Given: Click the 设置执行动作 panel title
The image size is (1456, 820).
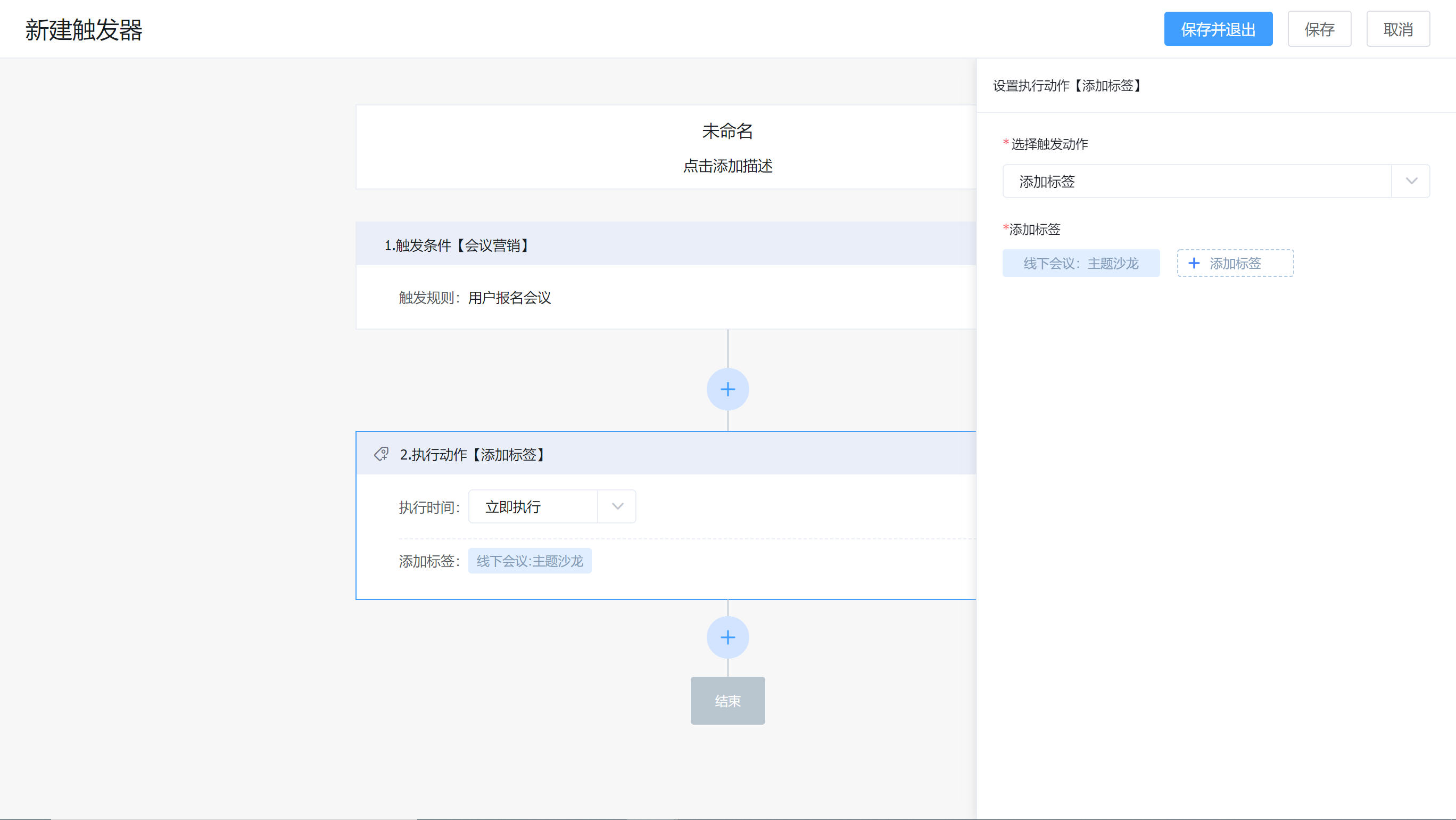Looking at the screenshot, I should tap(1068, 85).
